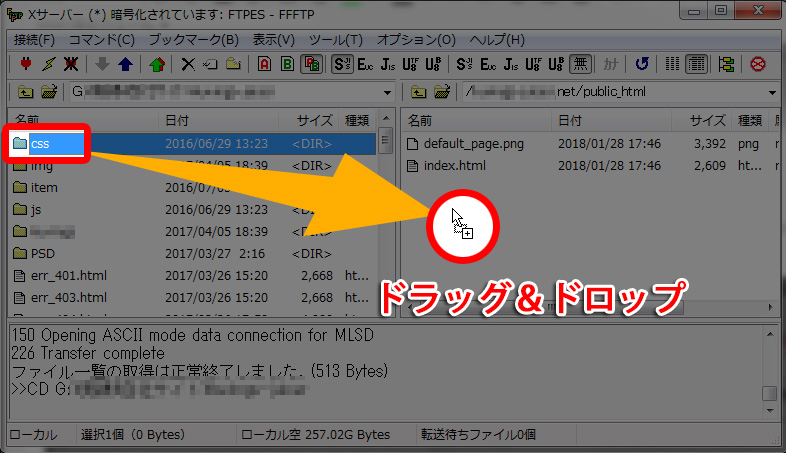Select the PSD folder in local pane
Image resolution: width=786 pixels, height=453 pixels.
(x=34, y=254)
